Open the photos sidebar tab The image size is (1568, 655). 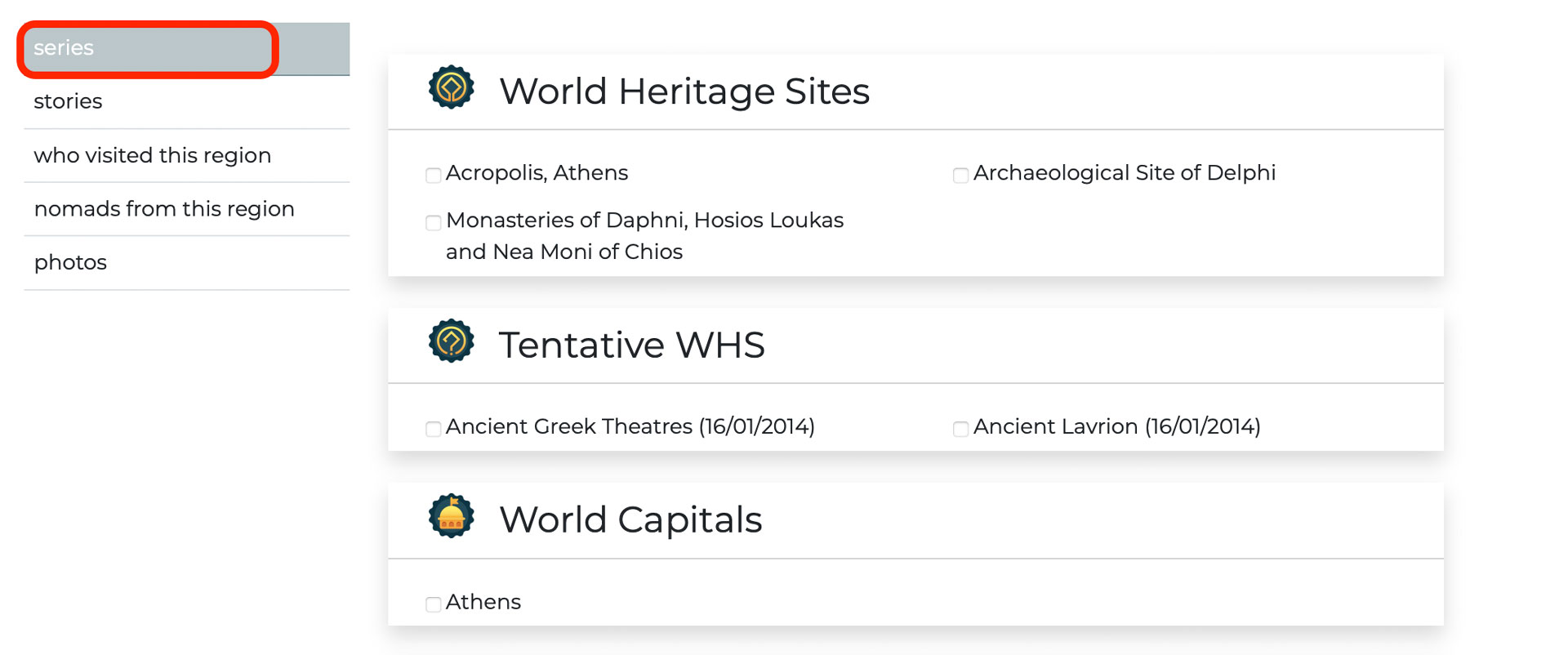point(71,262)
